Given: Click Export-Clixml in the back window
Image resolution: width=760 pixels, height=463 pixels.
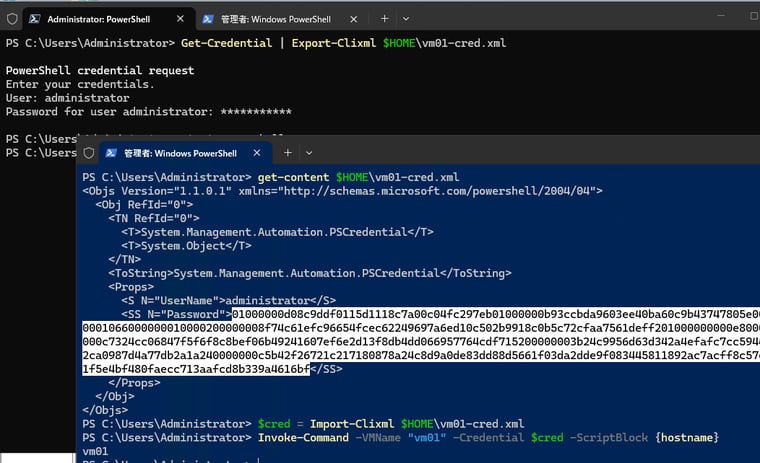Looking at the screenshot, I should coord(333,43).
